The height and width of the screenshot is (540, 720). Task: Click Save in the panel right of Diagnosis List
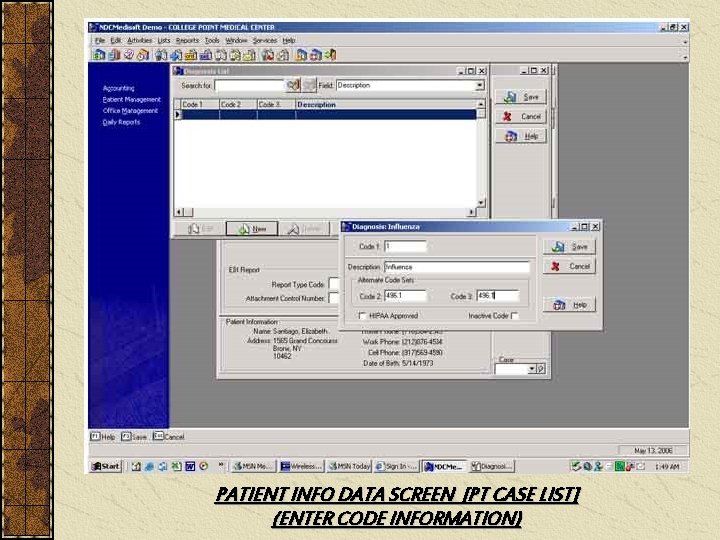(521, 97)
